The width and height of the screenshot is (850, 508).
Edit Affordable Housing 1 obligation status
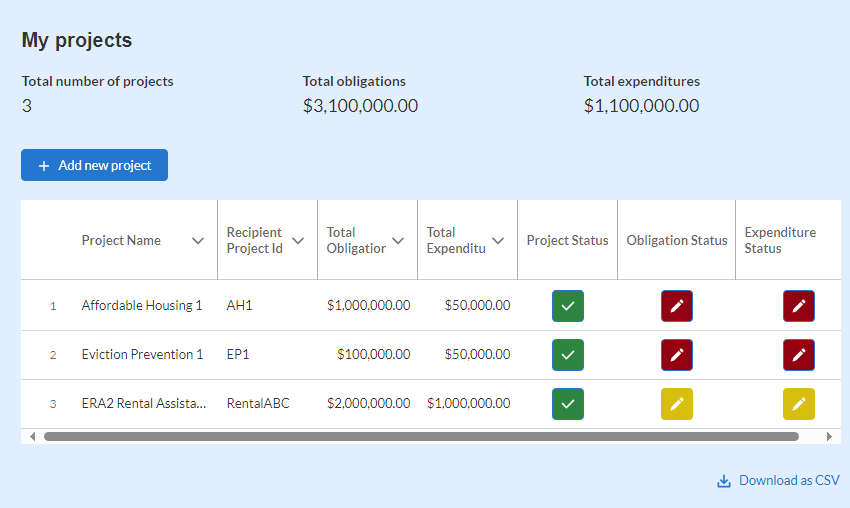677,306
